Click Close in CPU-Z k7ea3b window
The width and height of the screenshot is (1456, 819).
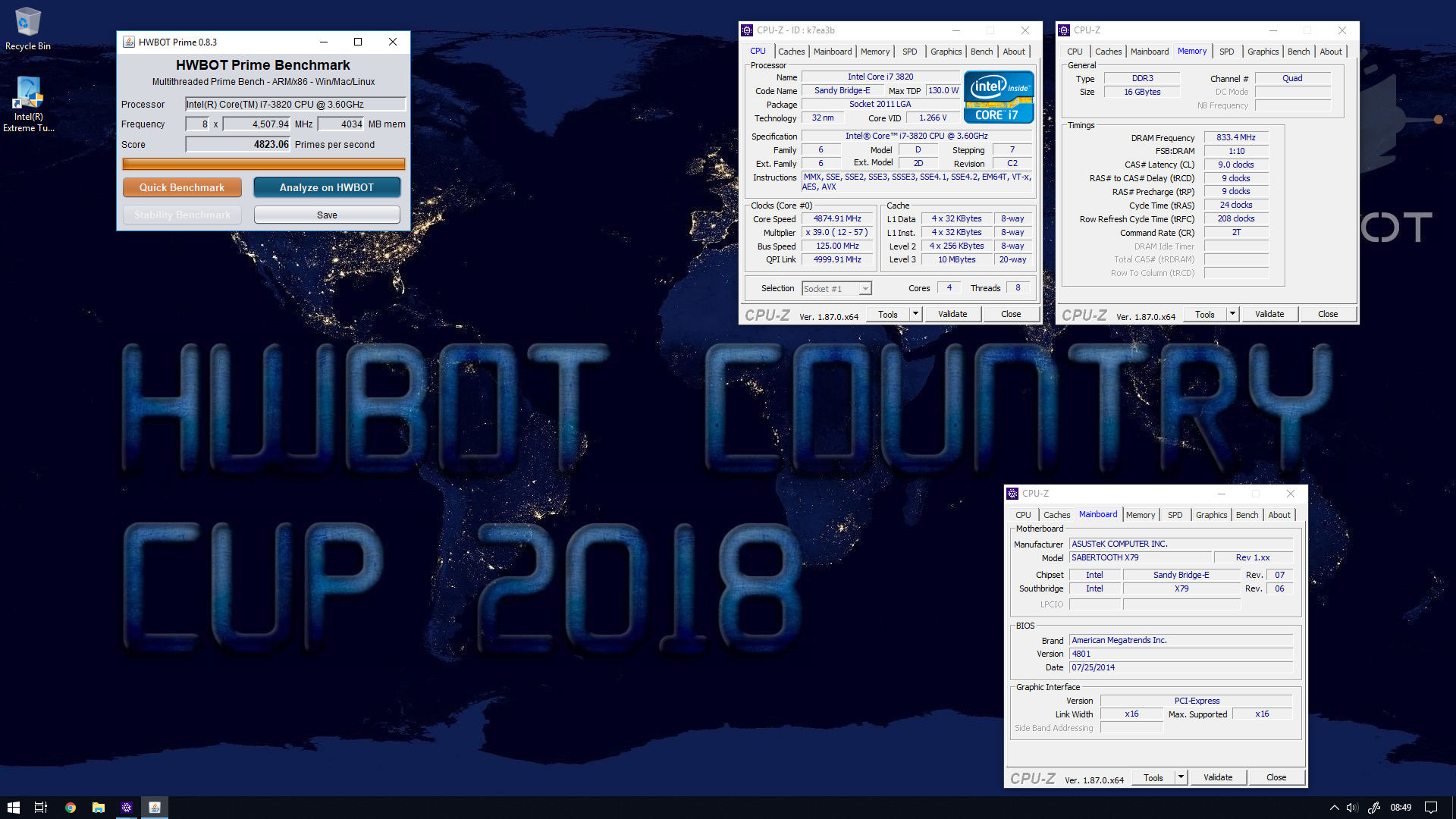tap(1011, 314)
